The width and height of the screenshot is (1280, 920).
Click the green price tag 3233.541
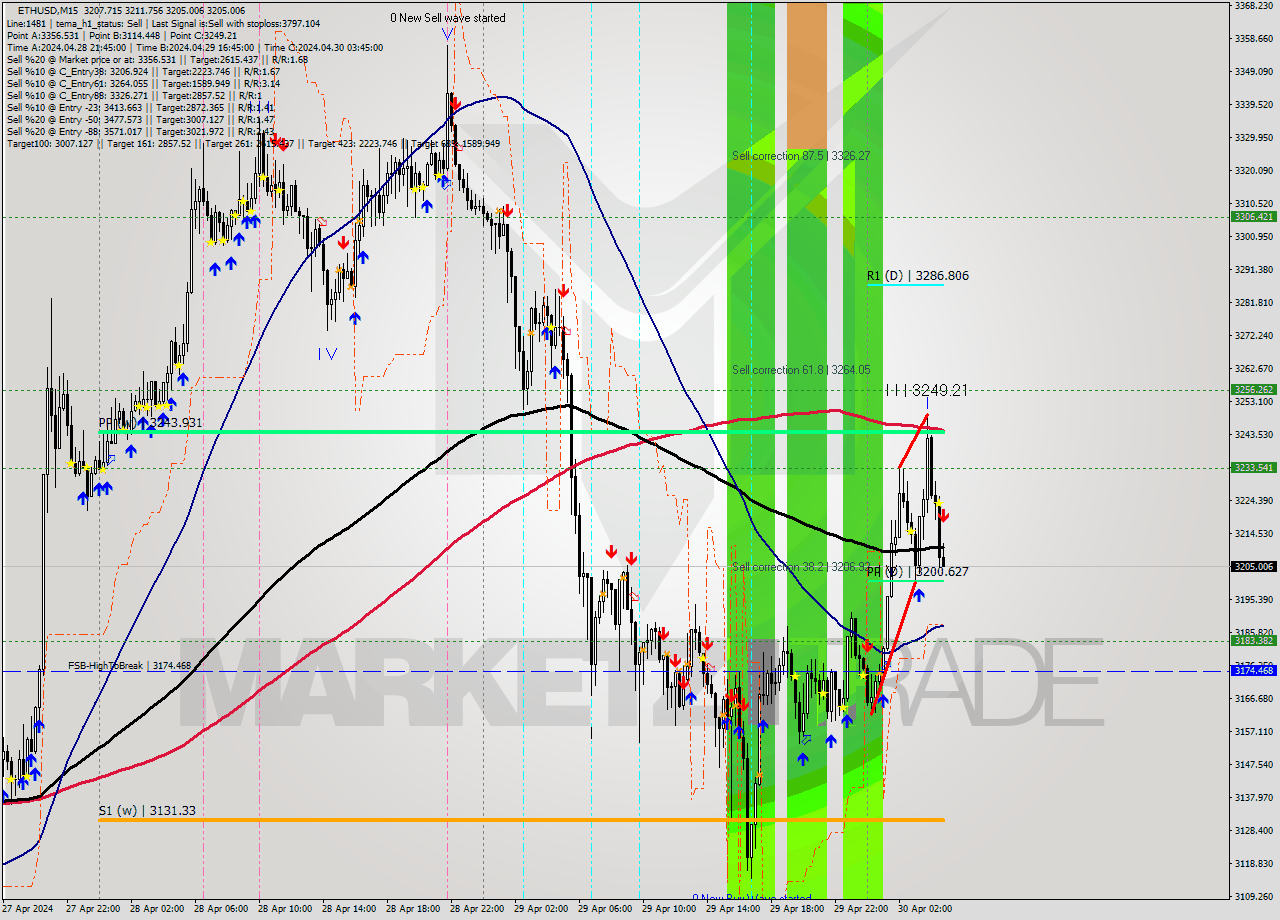pyautogui.click(x=1253, y=468)
